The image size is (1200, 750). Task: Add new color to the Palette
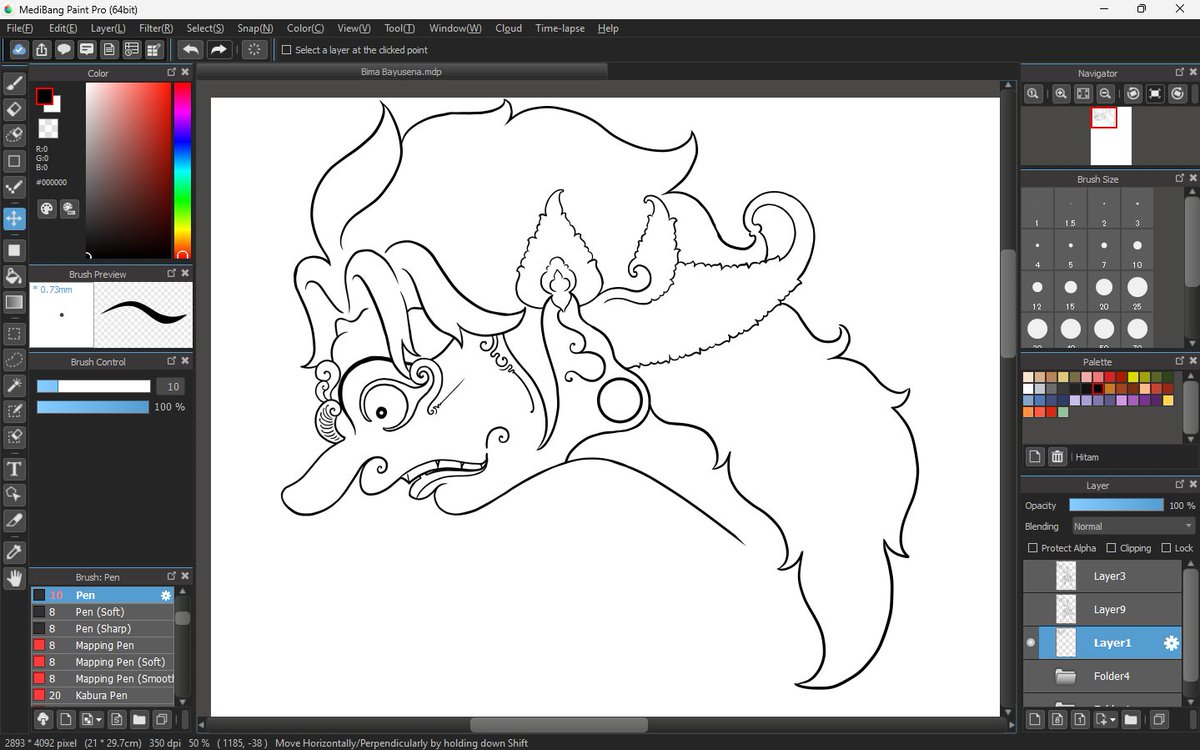tap(1035, 457)
